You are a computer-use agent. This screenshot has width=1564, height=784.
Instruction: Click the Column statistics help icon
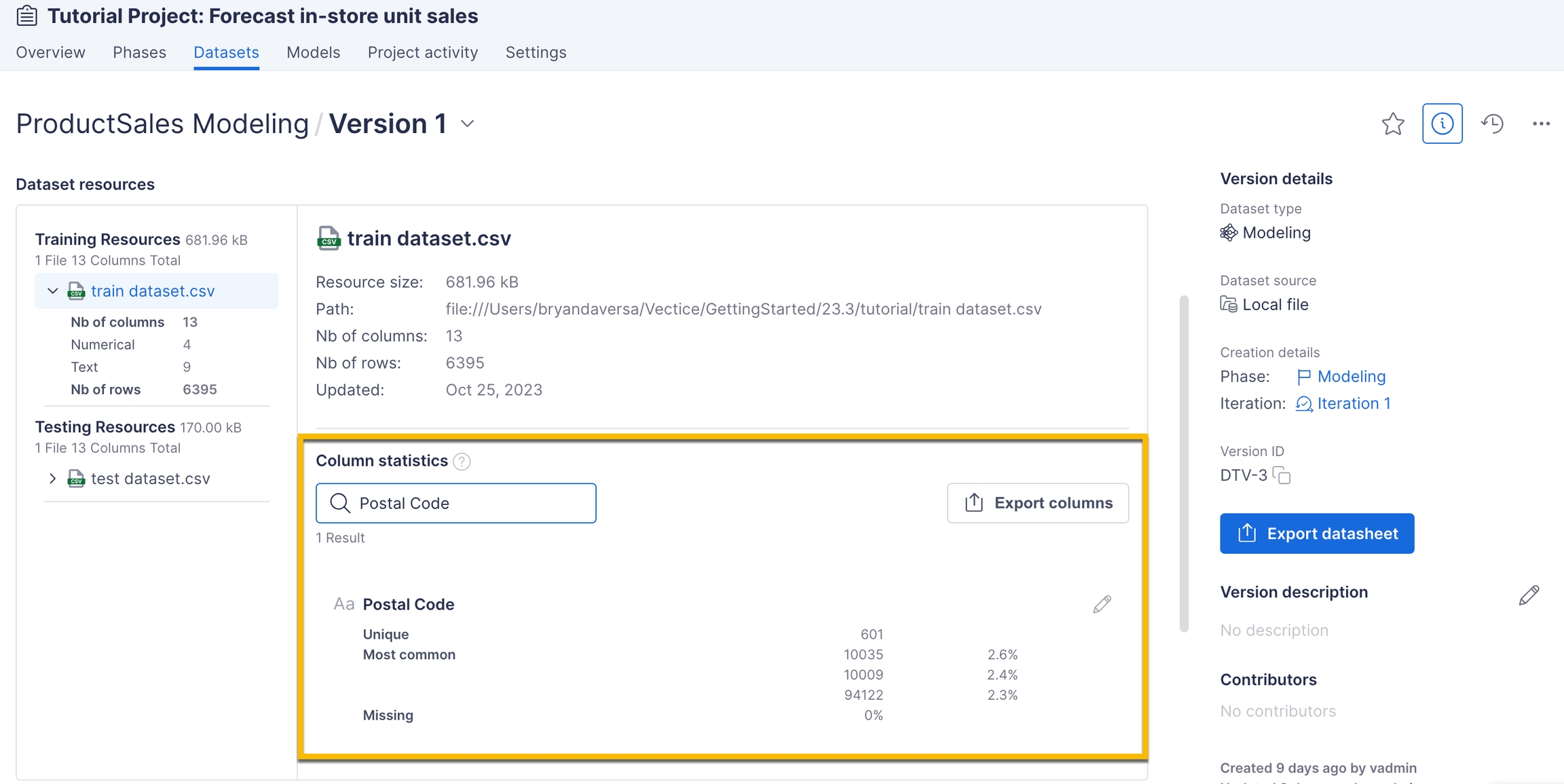(x=462, y=462)
